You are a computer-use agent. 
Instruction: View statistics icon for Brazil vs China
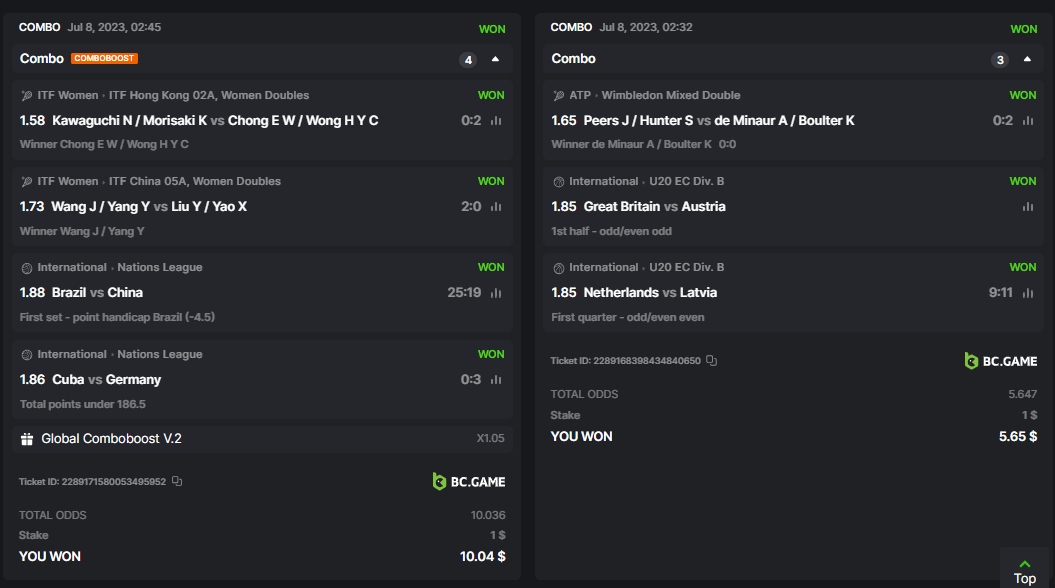coord(496,293)
